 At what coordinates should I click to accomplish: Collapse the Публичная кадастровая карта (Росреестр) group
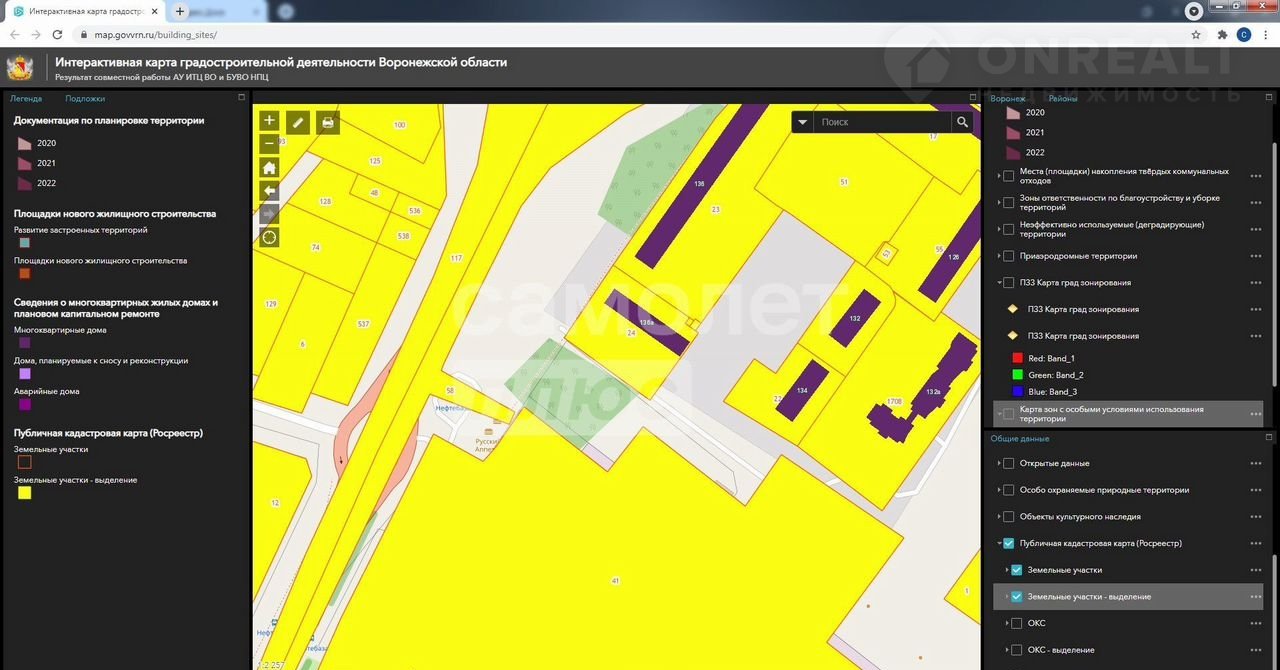click(x=998, y=544)
